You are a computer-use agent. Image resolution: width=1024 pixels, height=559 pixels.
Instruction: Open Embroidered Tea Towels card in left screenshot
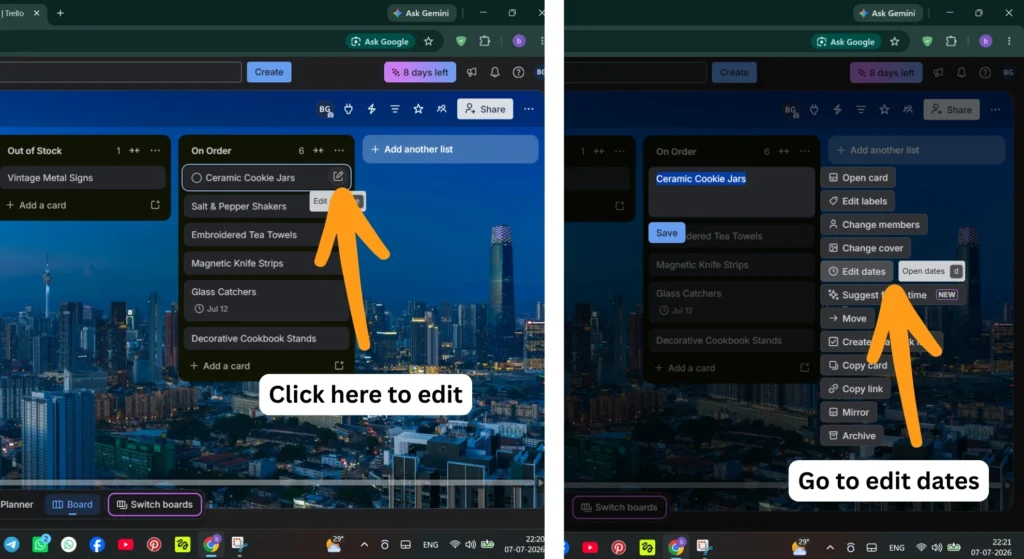(266, 234)
